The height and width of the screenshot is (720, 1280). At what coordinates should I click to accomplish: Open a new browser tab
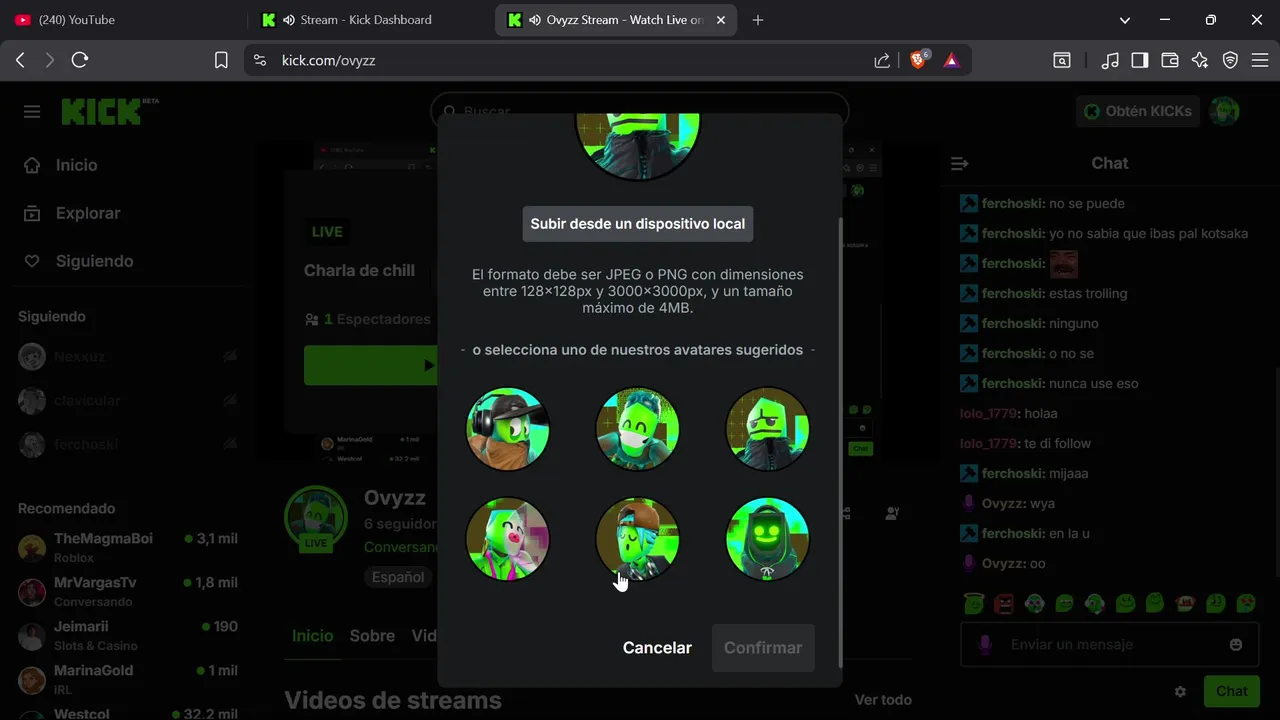(758, 20)
